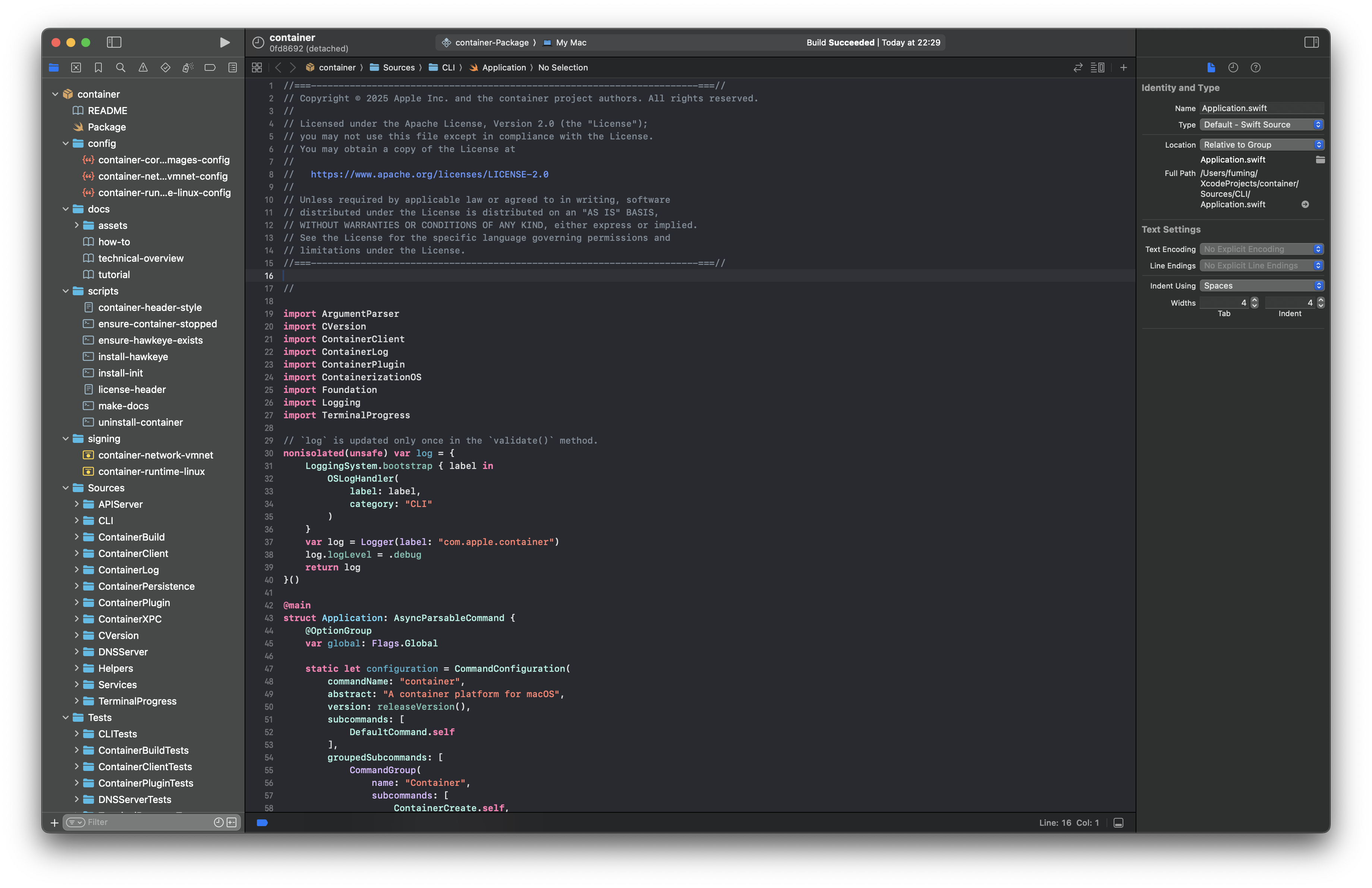Viewport: 1372px width, 888px height.
Task: Toggle code review changes view
Action: coord(1077,67)
